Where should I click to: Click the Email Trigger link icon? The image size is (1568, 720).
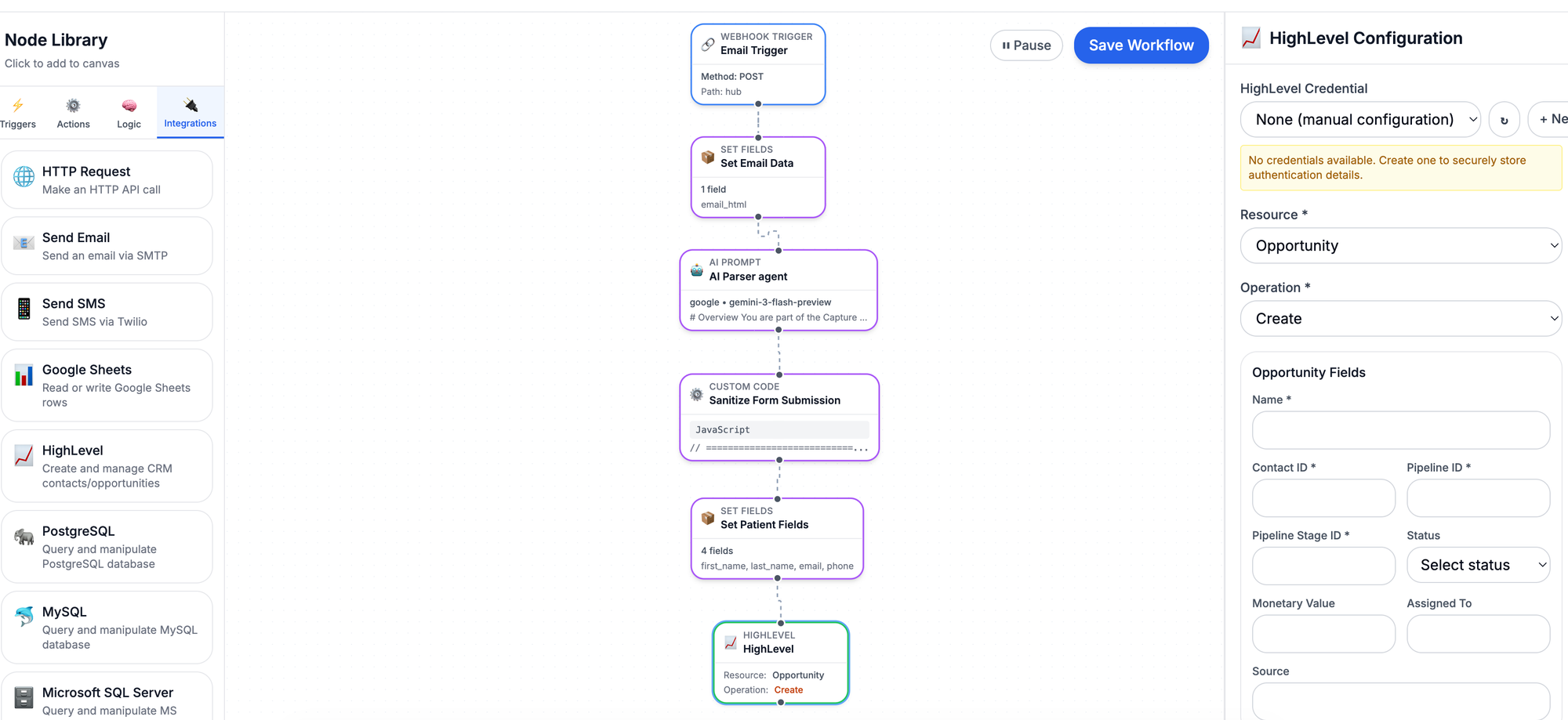707,45
